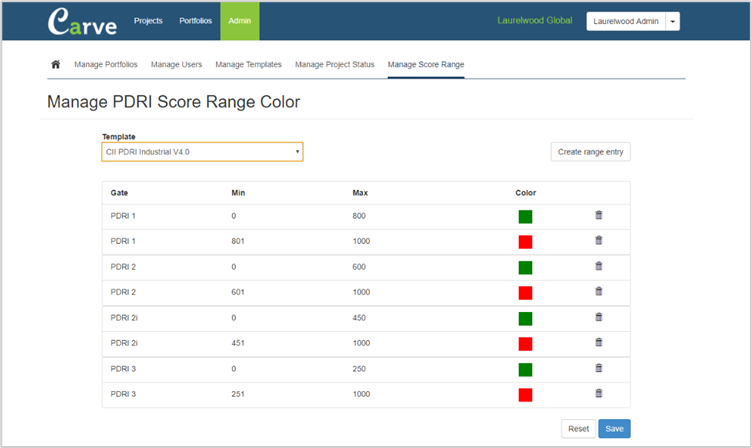Viewport: 752px width, 448px height.
Task: Expand the Laurelwood Admin caret menu
Action: point(673,21)
